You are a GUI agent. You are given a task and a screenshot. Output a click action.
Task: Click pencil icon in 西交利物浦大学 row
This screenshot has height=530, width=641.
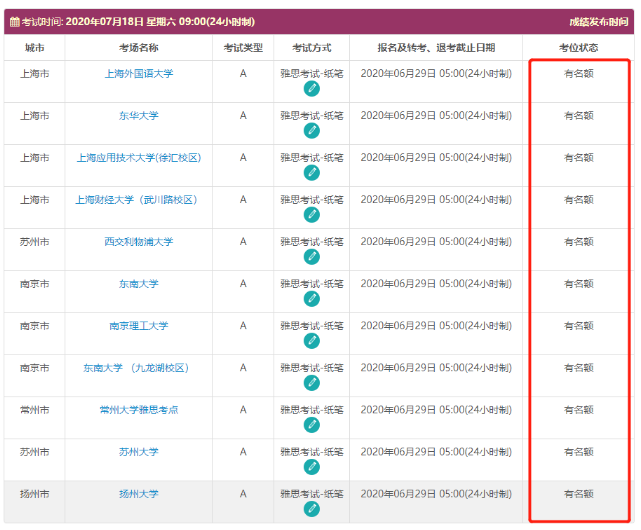[312, 257]
